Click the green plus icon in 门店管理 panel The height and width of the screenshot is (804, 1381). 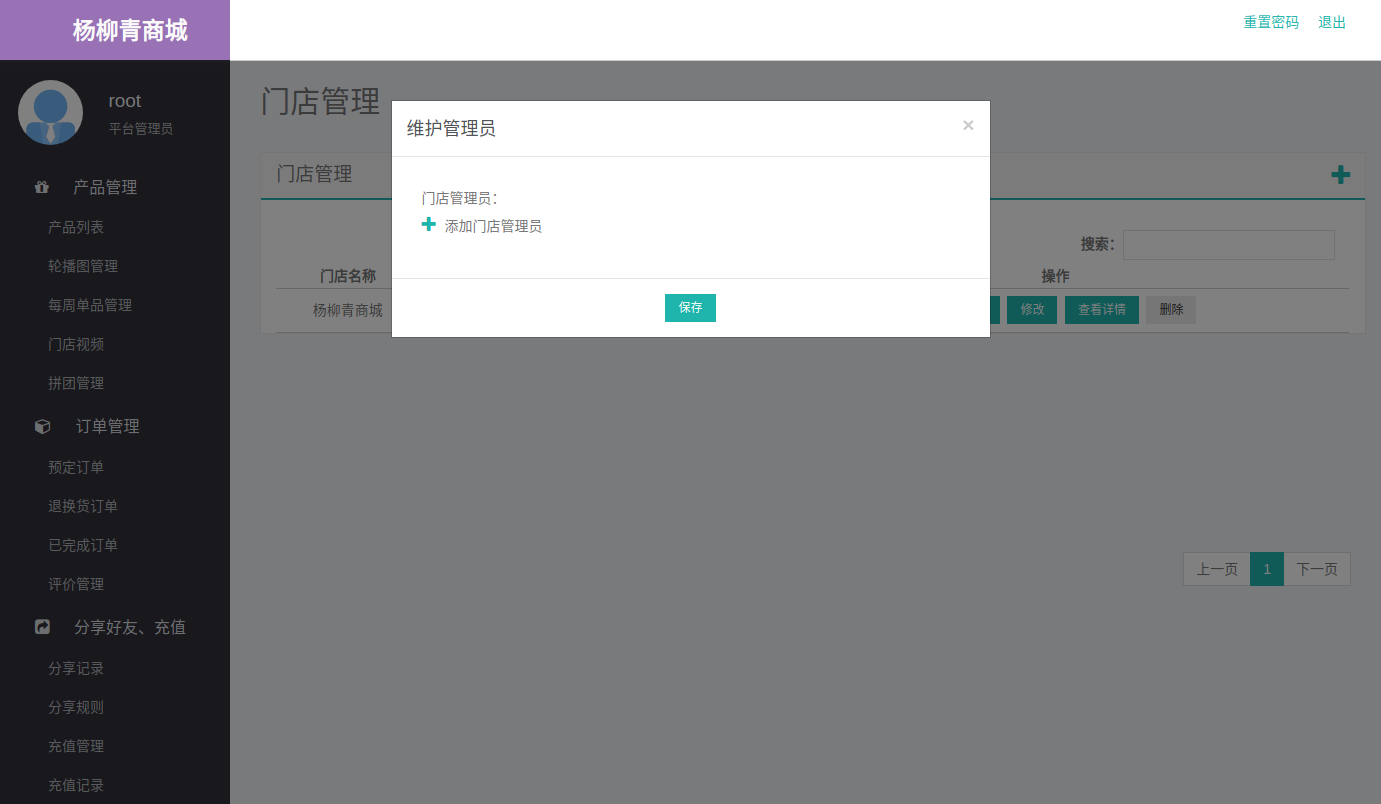point(1340,175)
